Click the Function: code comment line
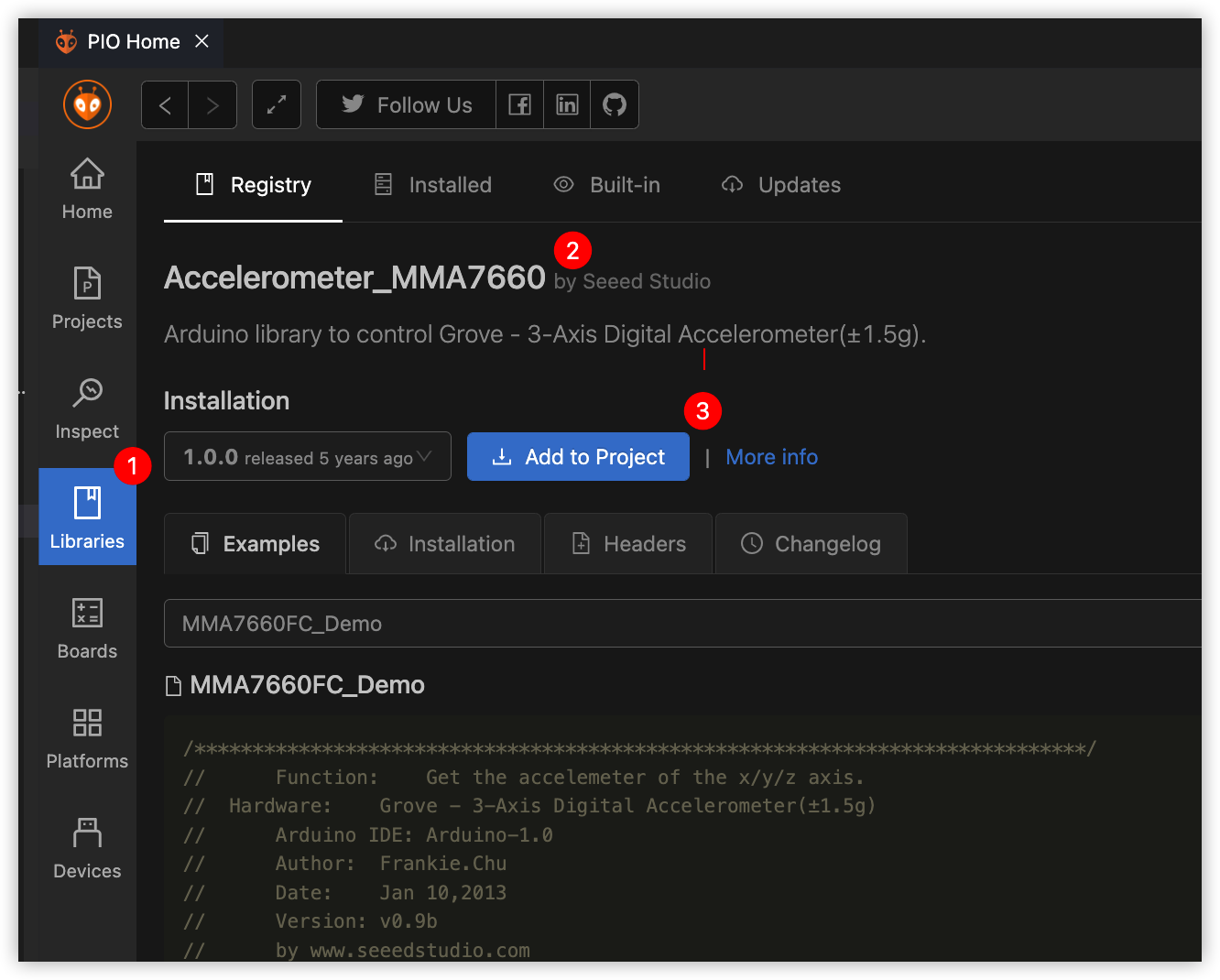Screen dimensions: 1220x980 click(x=524, y=778)
